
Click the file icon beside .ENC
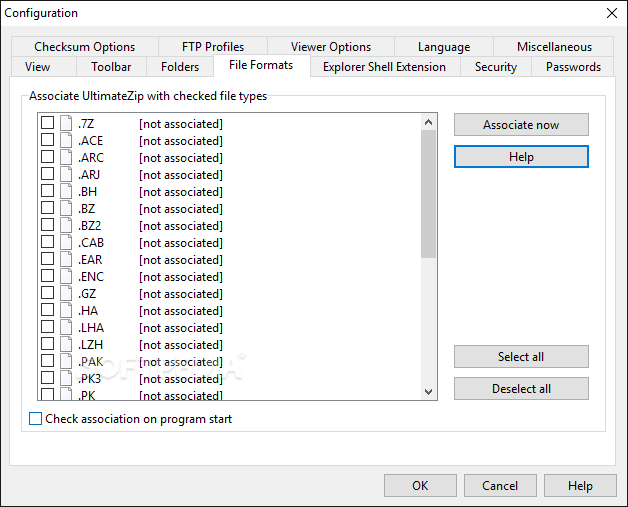66,276
